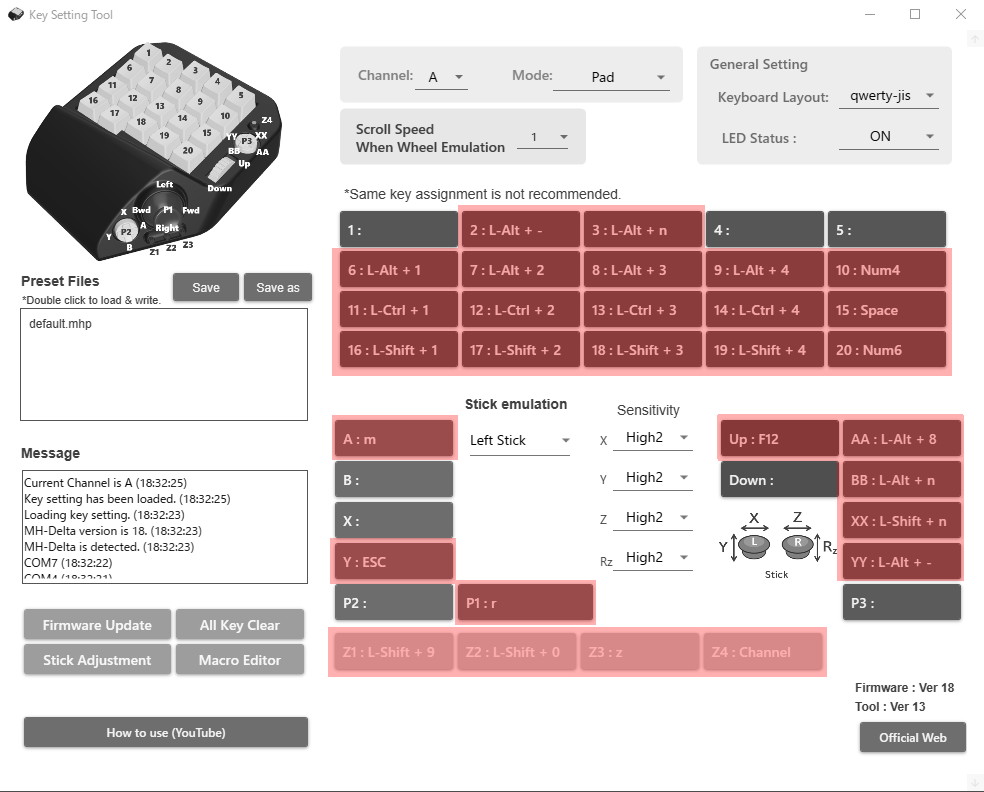
Task: Click the left stick L diagram icon
Action: [754, 545]
